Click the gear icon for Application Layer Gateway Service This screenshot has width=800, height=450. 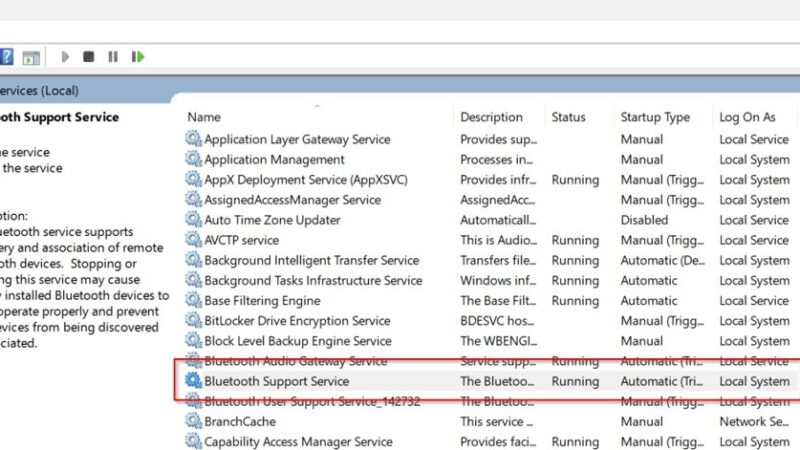click(193, 138)
